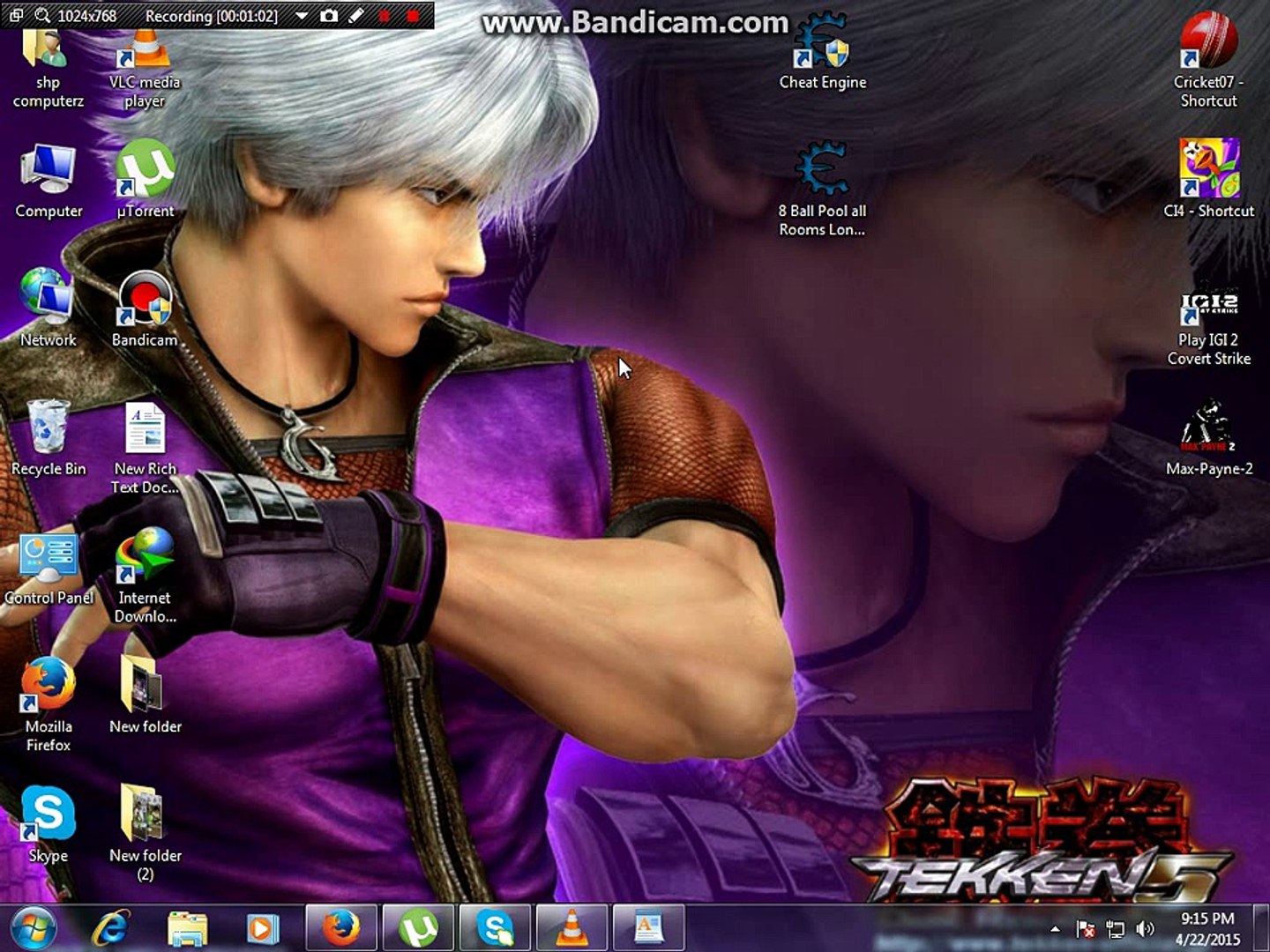
Task: Select the CI4 - Shortcut icon
Action: coord(1209,180)
